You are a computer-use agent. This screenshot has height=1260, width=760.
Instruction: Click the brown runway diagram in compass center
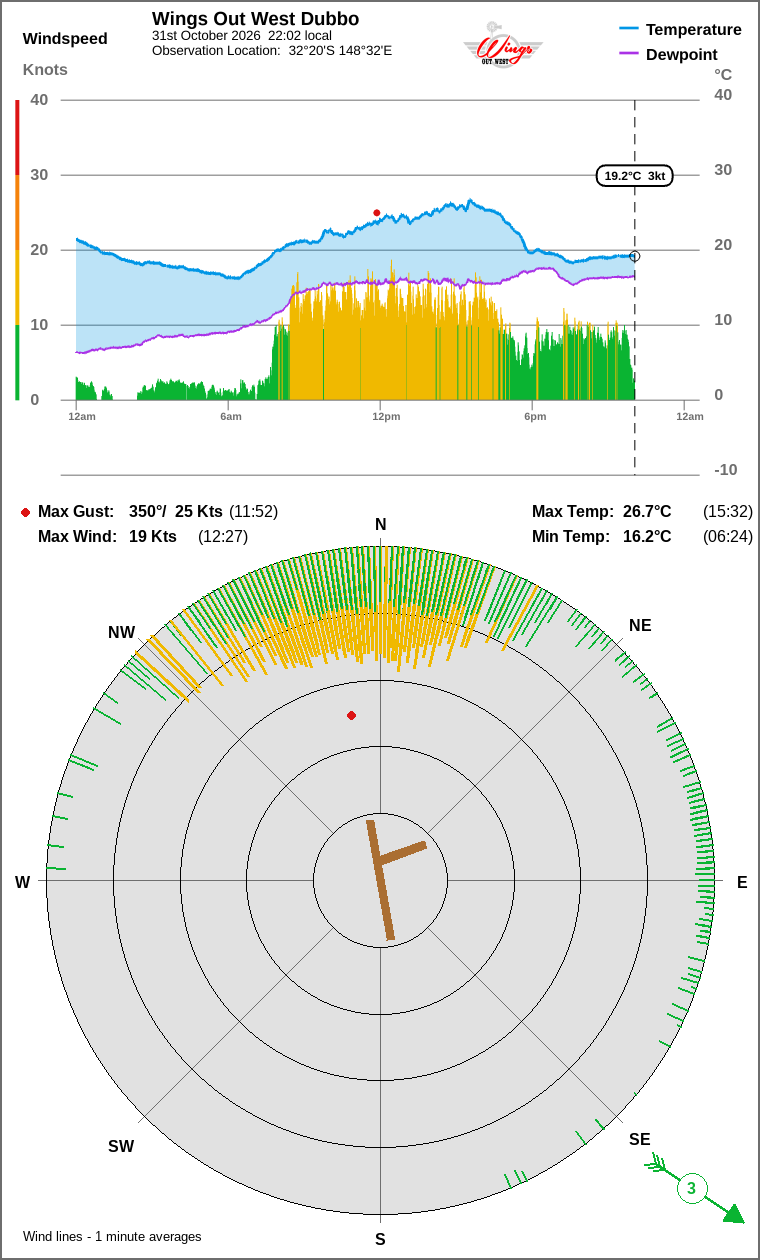coord(395,880)
